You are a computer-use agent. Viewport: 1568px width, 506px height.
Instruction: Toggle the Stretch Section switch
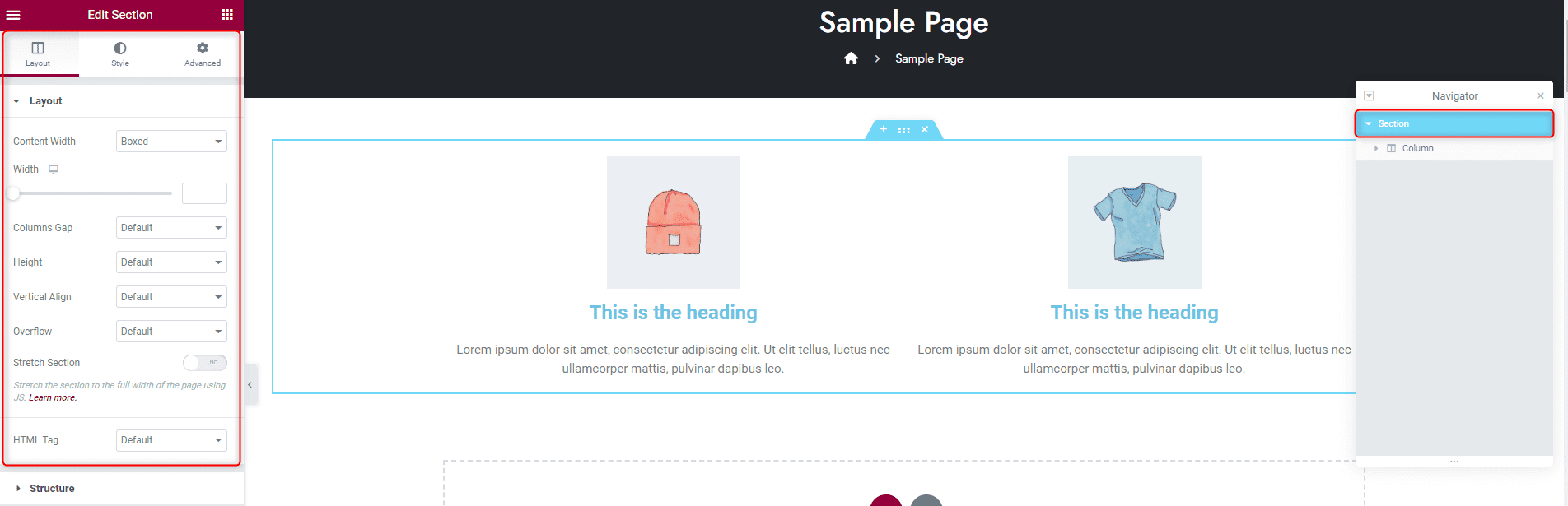click(x=204, y=363)
